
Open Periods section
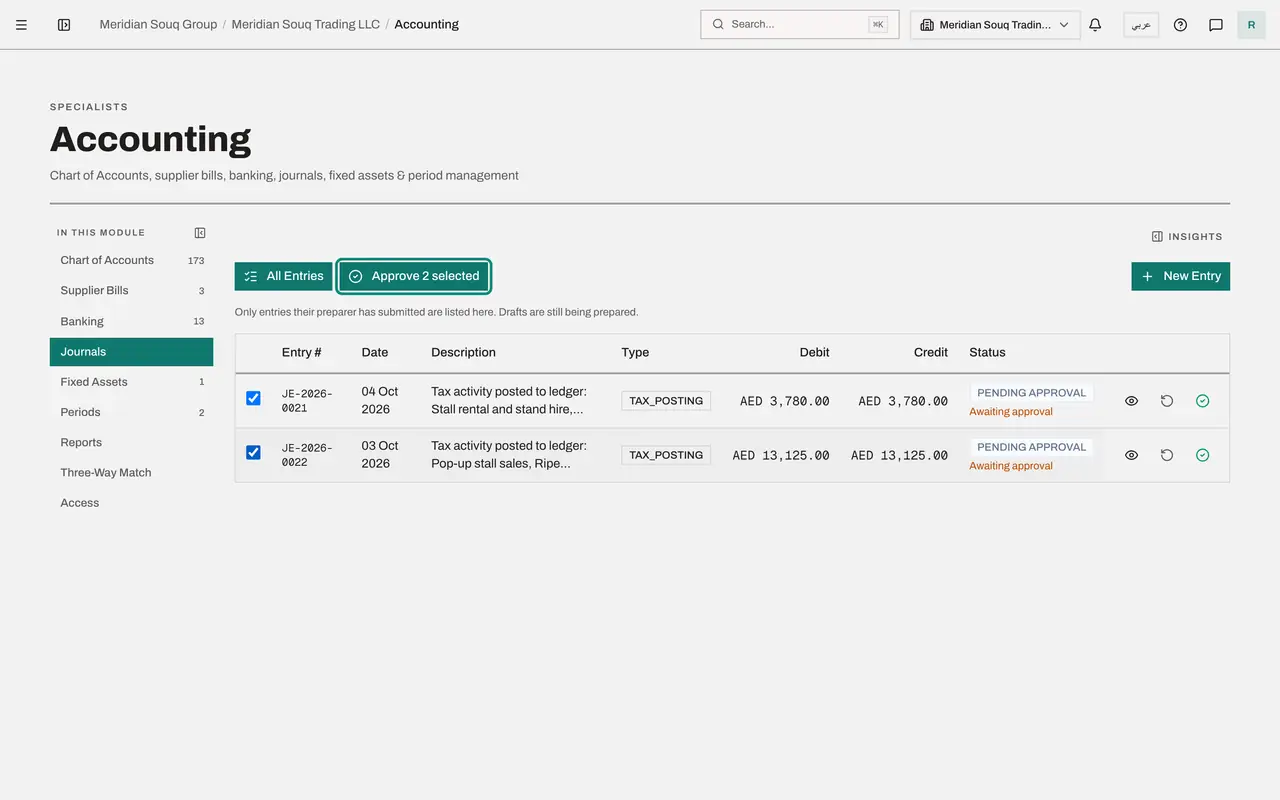point(131,412)
